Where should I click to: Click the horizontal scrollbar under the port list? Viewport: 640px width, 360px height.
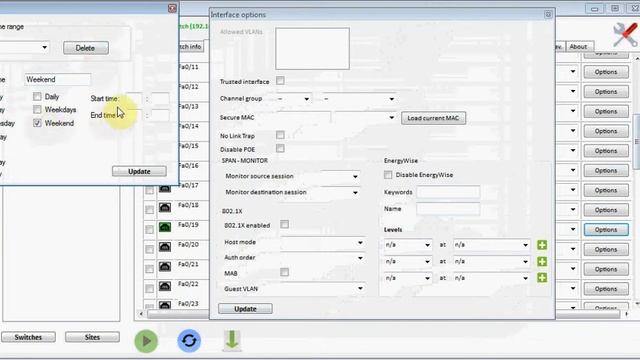click(384, 314)
